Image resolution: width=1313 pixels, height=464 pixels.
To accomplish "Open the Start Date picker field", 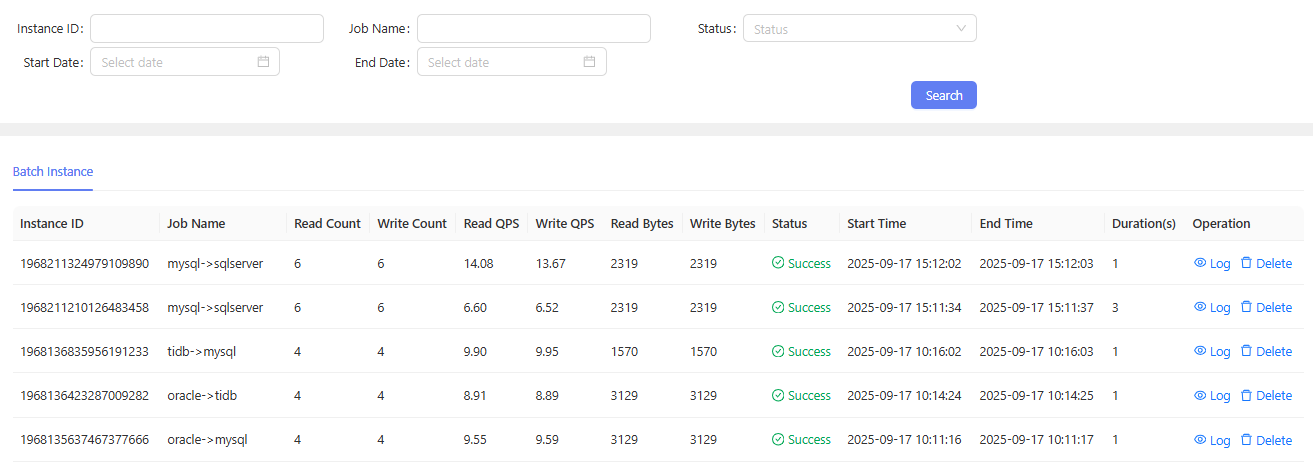I will [x=175, y=62].
